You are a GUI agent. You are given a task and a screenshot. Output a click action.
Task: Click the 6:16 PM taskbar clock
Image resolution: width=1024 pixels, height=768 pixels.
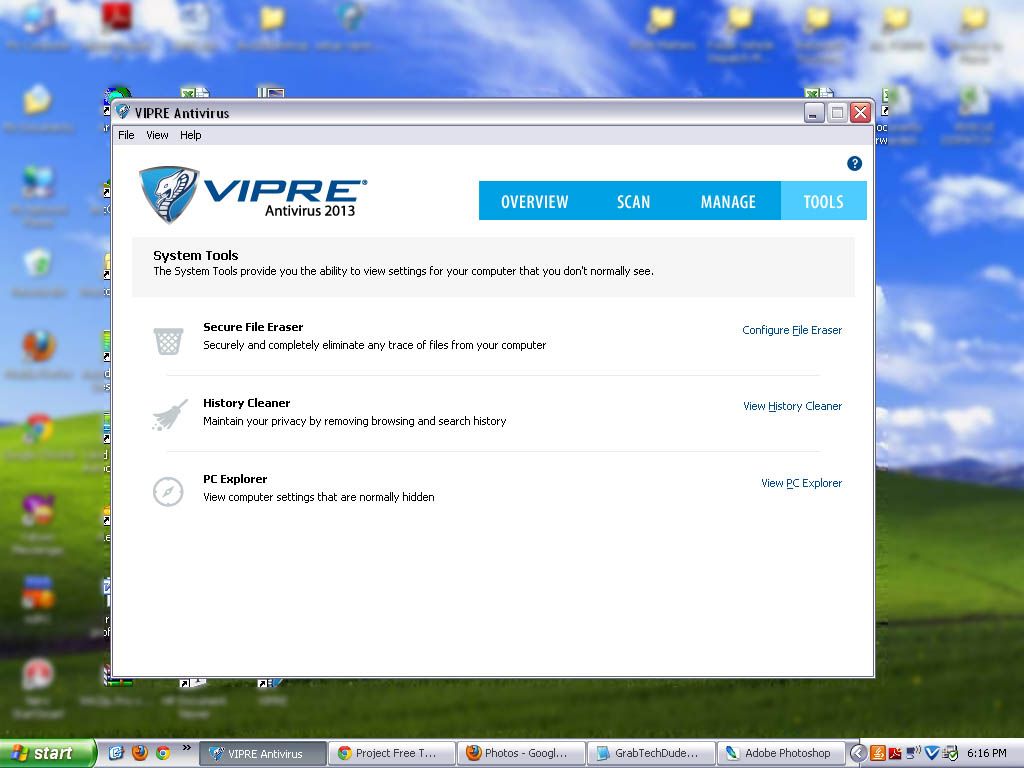[986, 753]
